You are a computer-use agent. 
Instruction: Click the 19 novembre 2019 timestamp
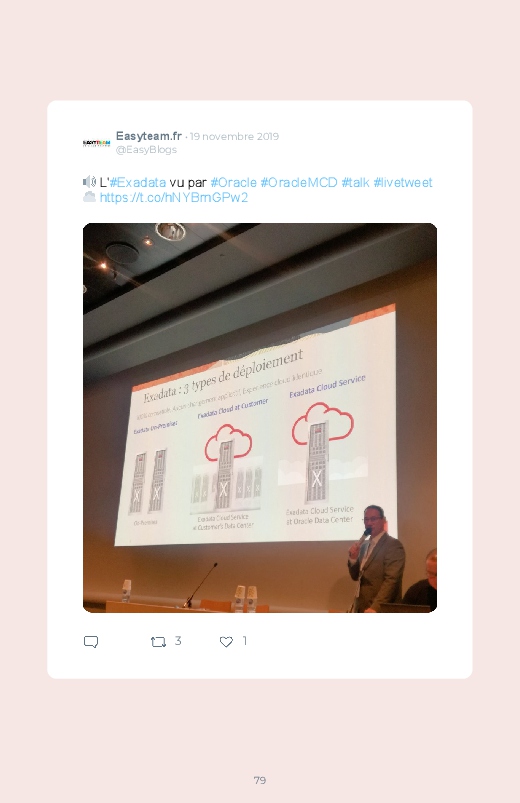234,136
